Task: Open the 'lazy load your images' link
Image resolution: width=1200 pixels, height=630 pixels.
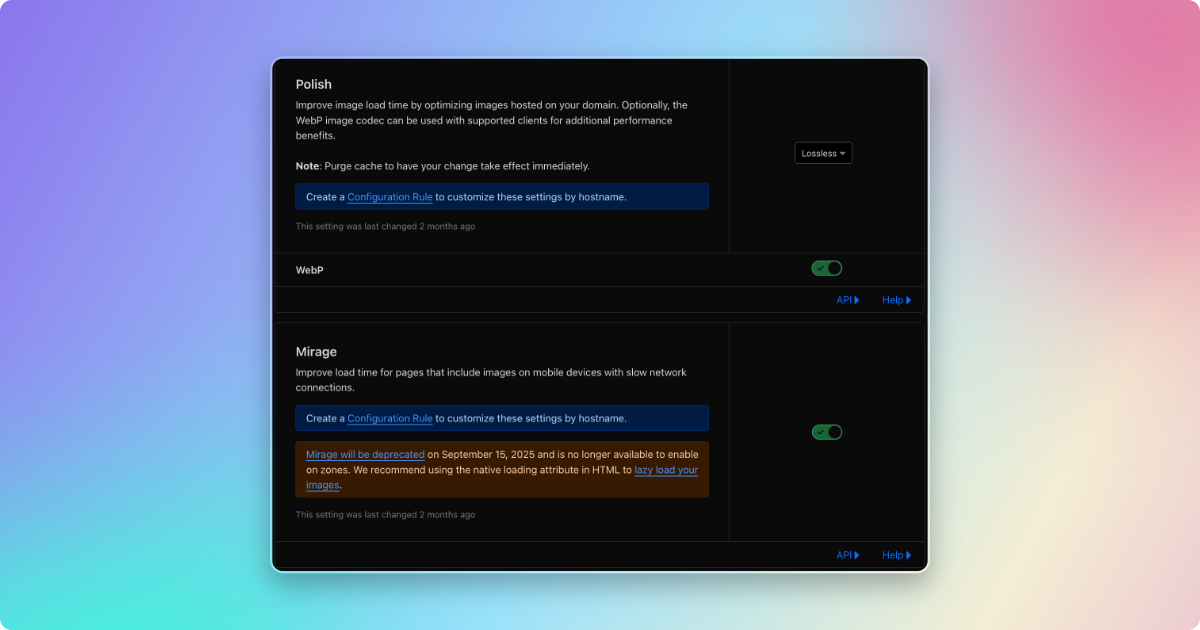Action: tap(666, 470)
